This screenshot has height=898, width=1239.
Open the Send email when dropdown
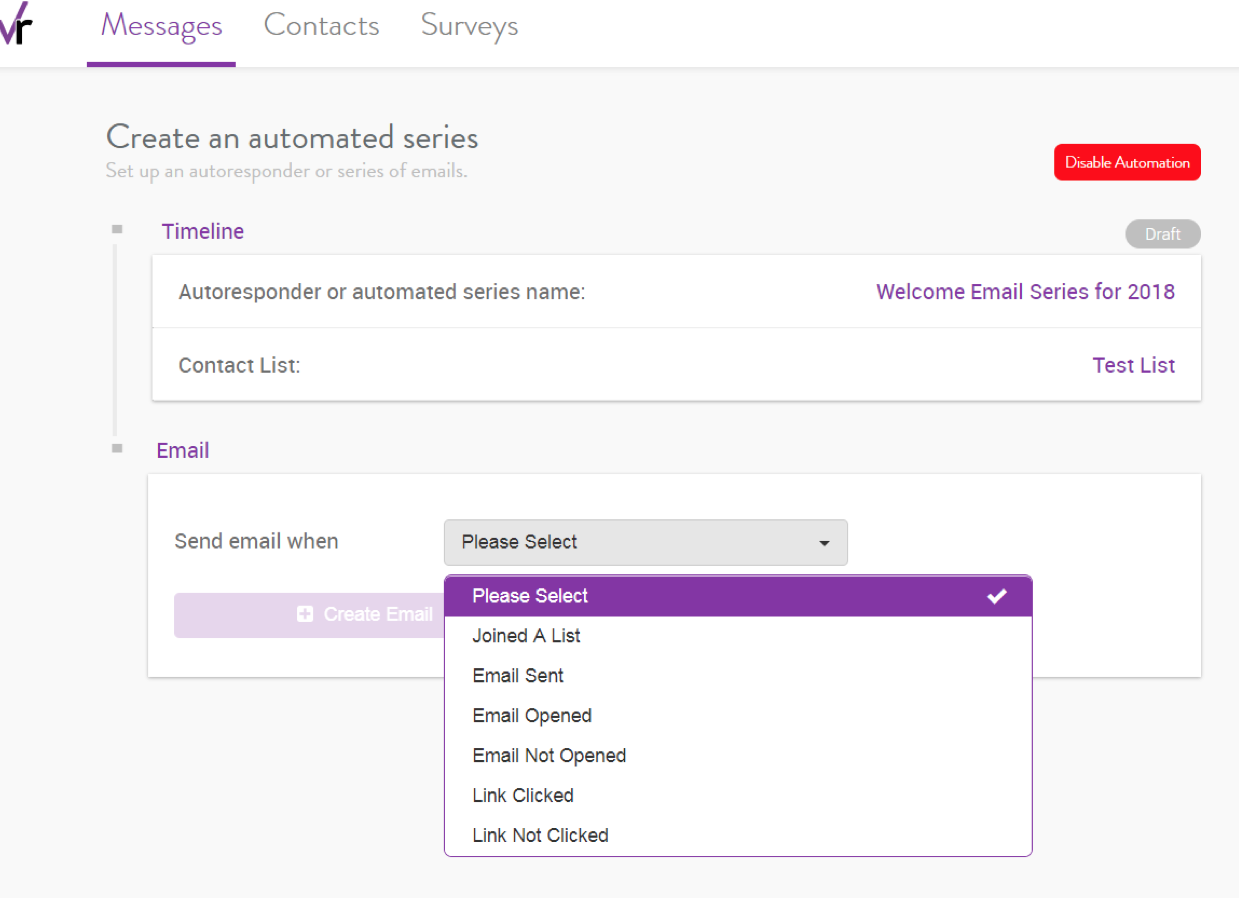pos(645,542)
